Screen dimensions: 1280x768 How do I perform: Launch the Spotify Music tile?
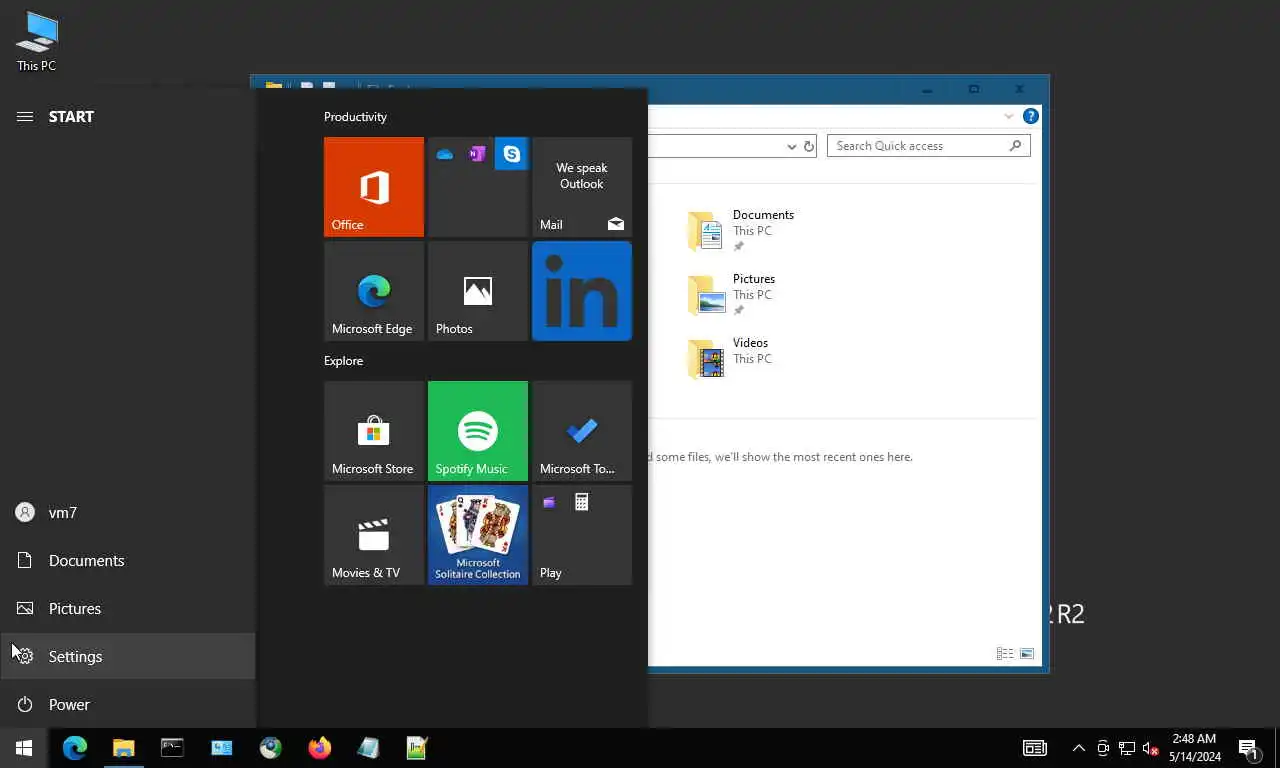pos(478,431)
